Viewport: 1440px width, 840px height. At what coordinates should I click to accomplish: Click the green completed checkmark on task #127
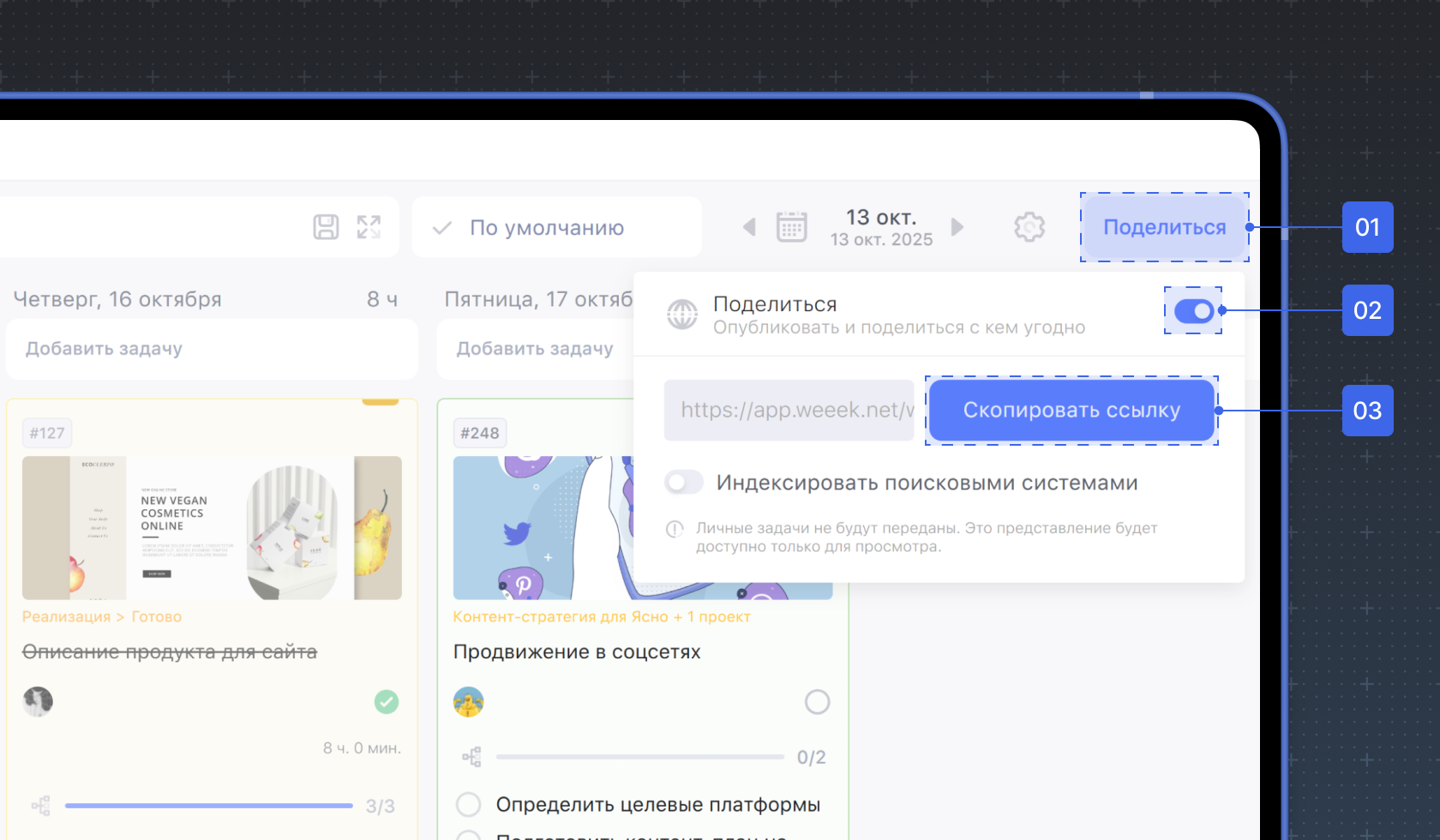[387, 702]
